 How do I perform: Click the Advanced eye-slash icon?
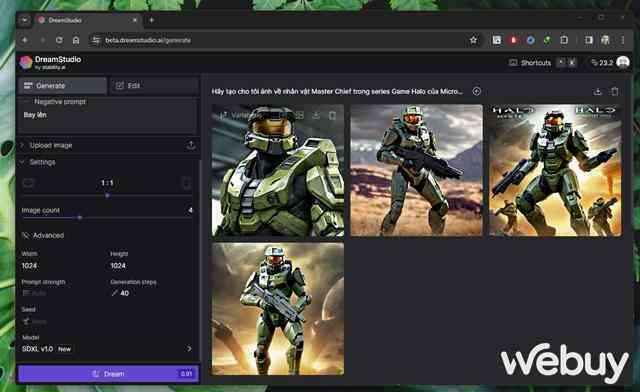(x=26, y=236)
